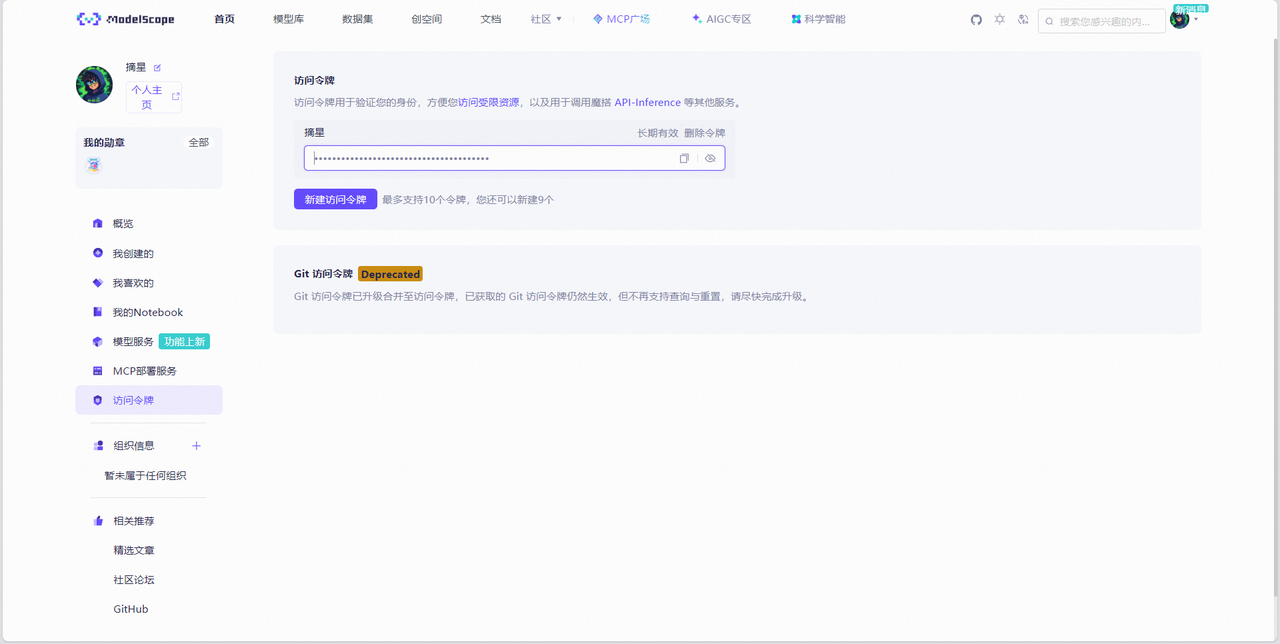Open 概览 in the sidebar
This screenshot has height=644, width=1280.
123,224
